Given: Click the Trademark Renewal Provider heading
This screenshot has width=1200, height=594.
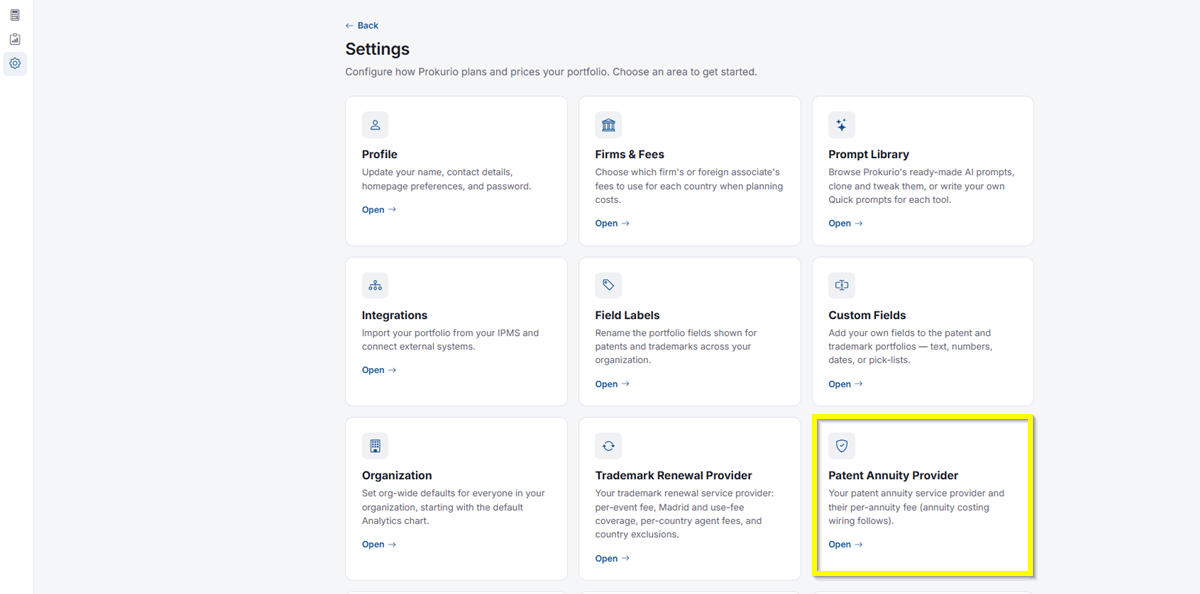Looking at the screenshot, I should coord(674,476).
